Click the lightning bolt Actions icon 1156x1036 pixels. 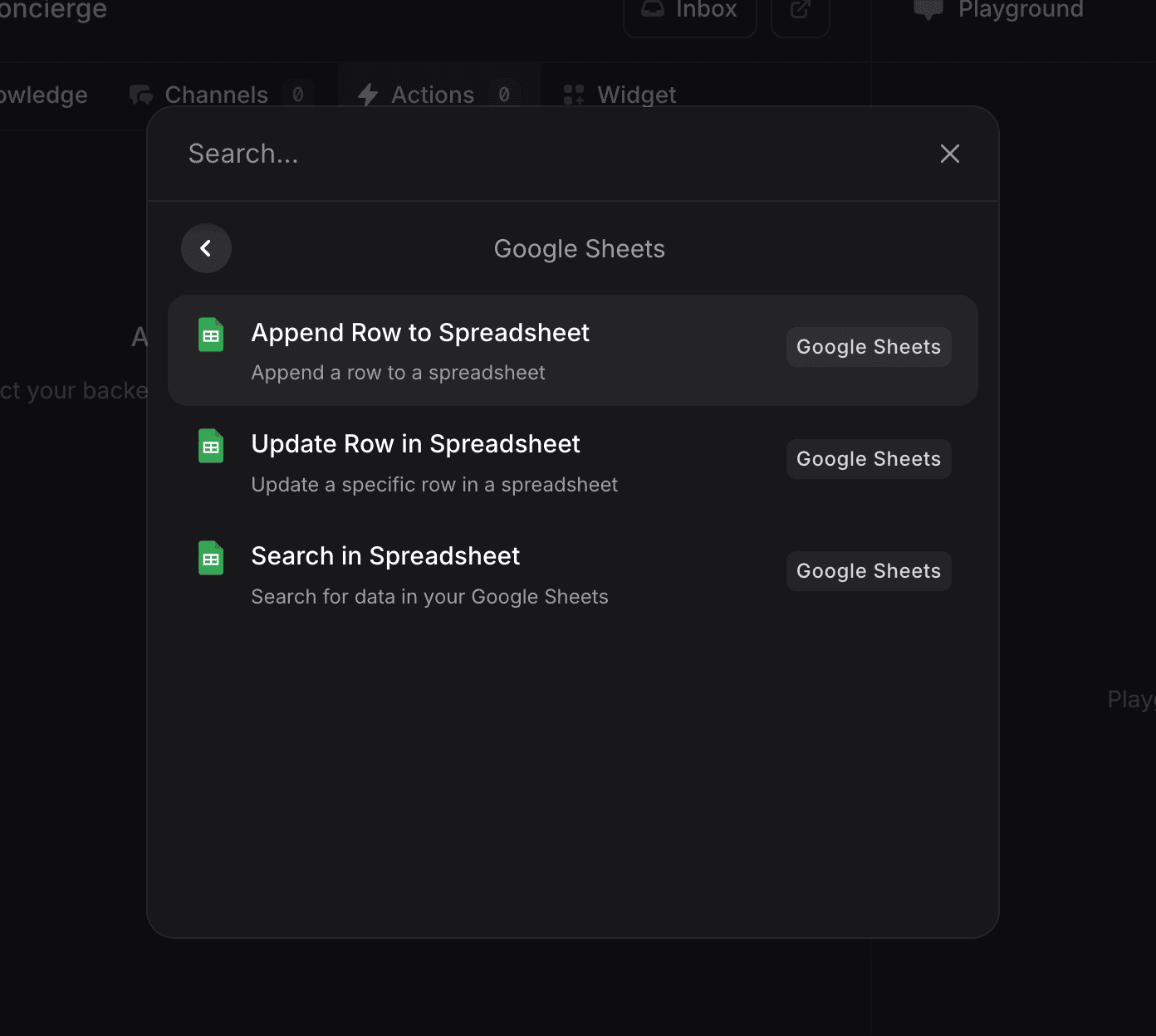[368, 94]
